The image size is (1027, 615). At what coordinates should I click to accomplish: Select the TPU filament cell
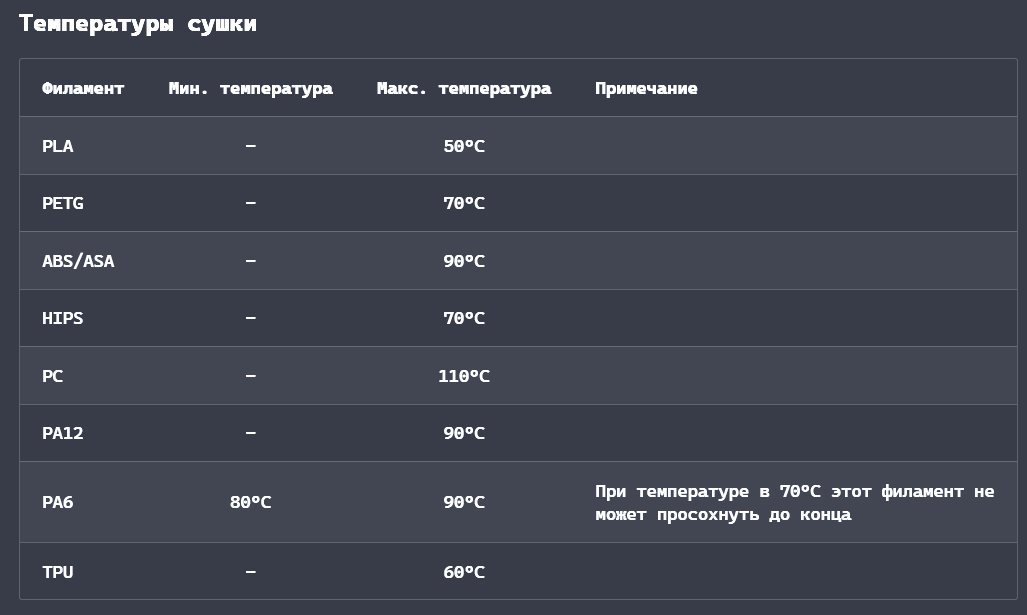click(58, 572)
